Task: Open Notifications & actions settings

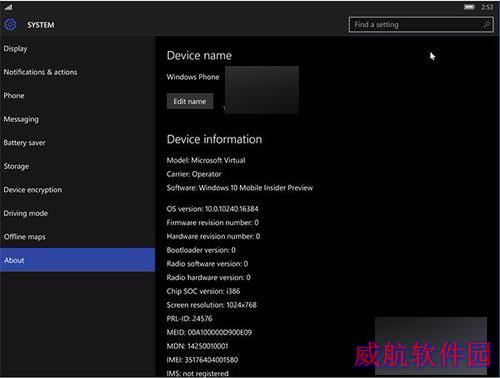Action: click(x=77, y=72)
